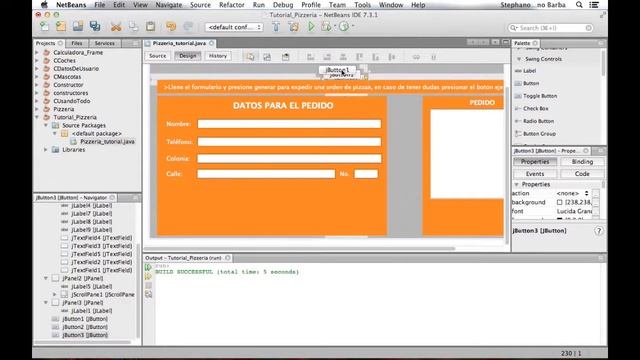Viewport: 640px width, 360px height.
Task: Collapse the Swing Controls palette section
Action: [519, 59]
